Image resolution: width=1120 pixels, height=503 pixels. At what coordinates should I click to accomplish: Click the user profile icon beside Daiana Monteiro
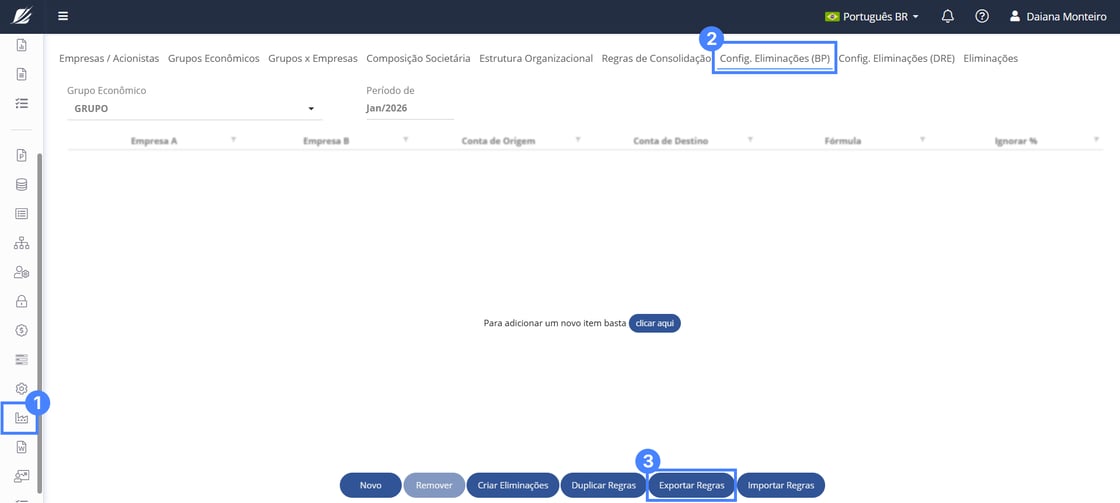click(1015, 16)
